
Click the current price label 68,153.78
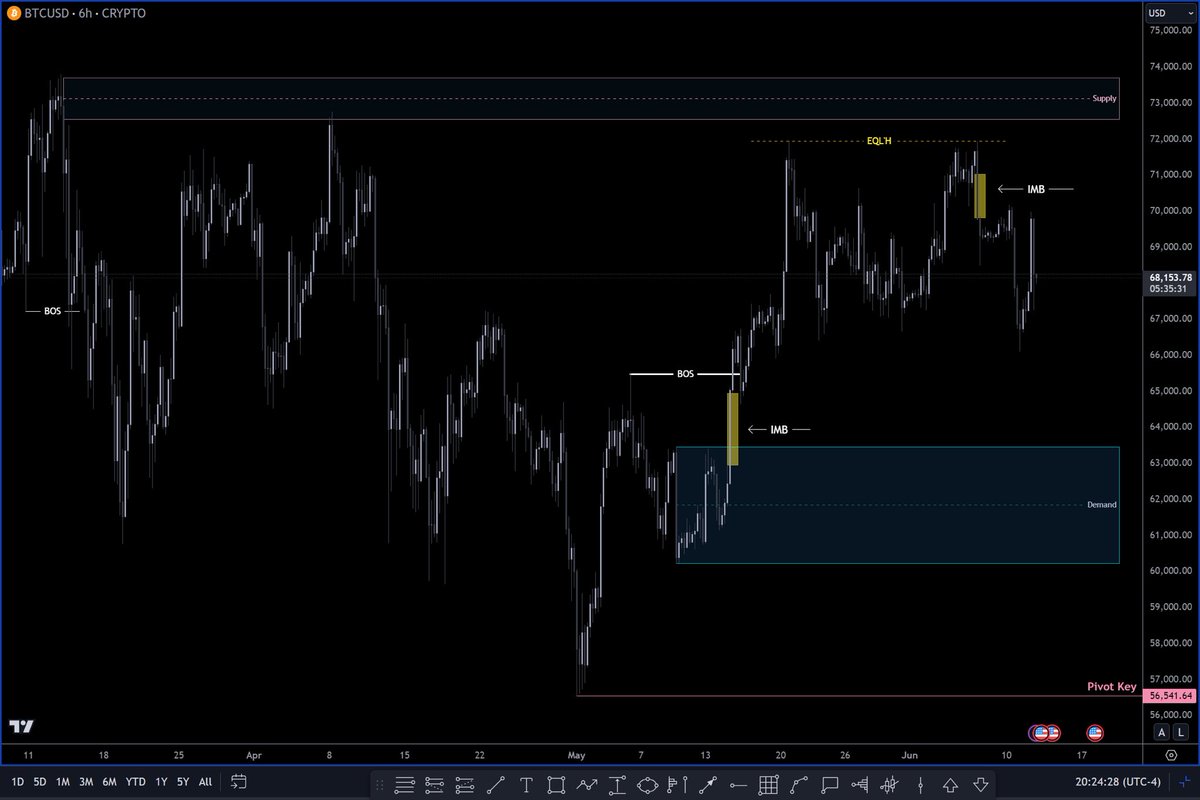1171,276
